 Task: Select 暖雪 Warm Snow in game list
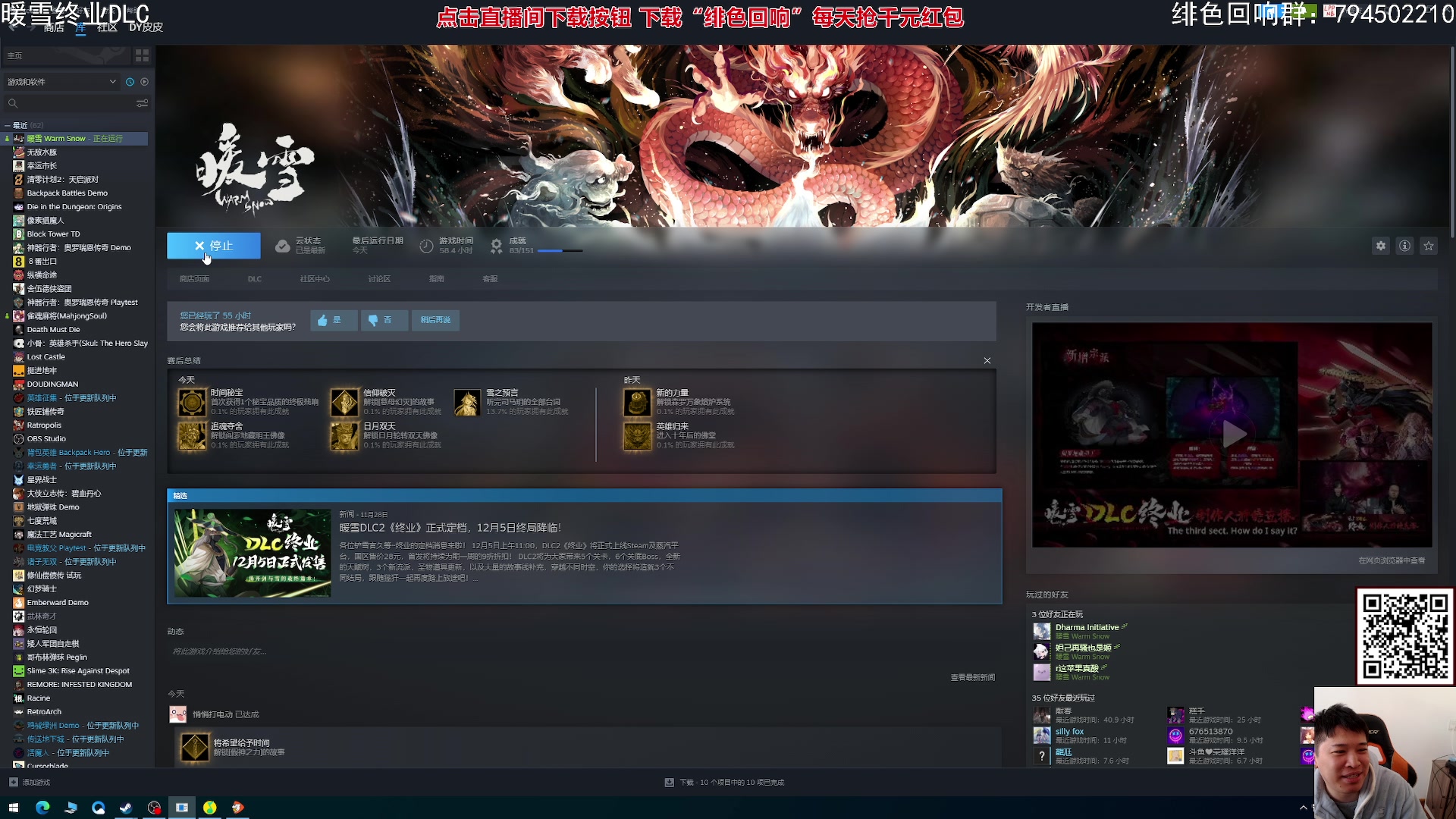tap(76, 139)
